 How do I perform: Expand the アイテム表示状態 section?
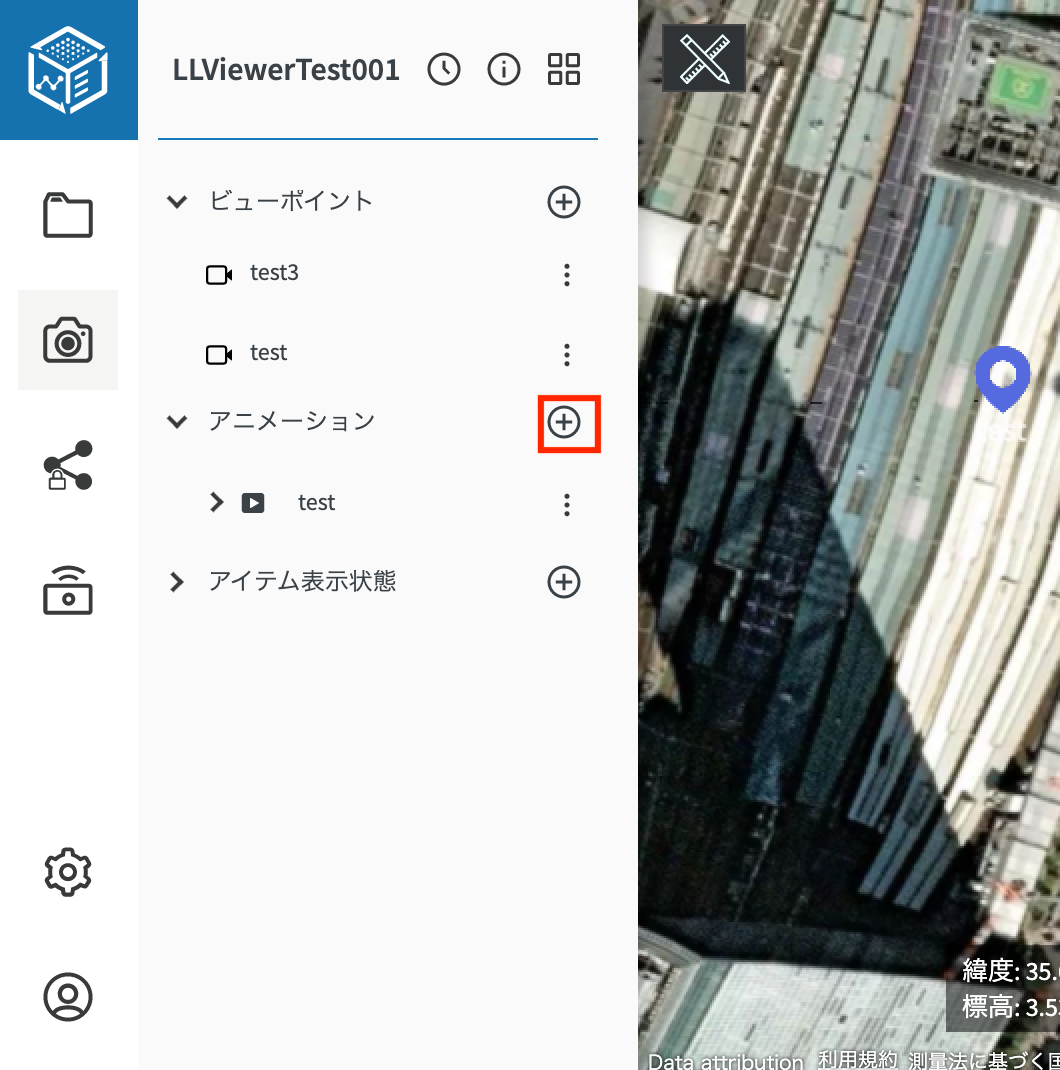click(177, 582)
